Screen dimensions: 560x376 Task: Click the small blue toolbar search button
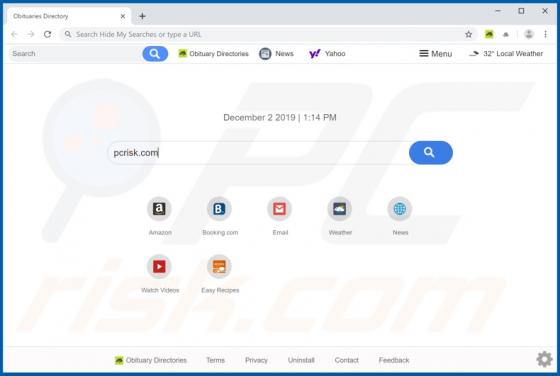[155, 54]
